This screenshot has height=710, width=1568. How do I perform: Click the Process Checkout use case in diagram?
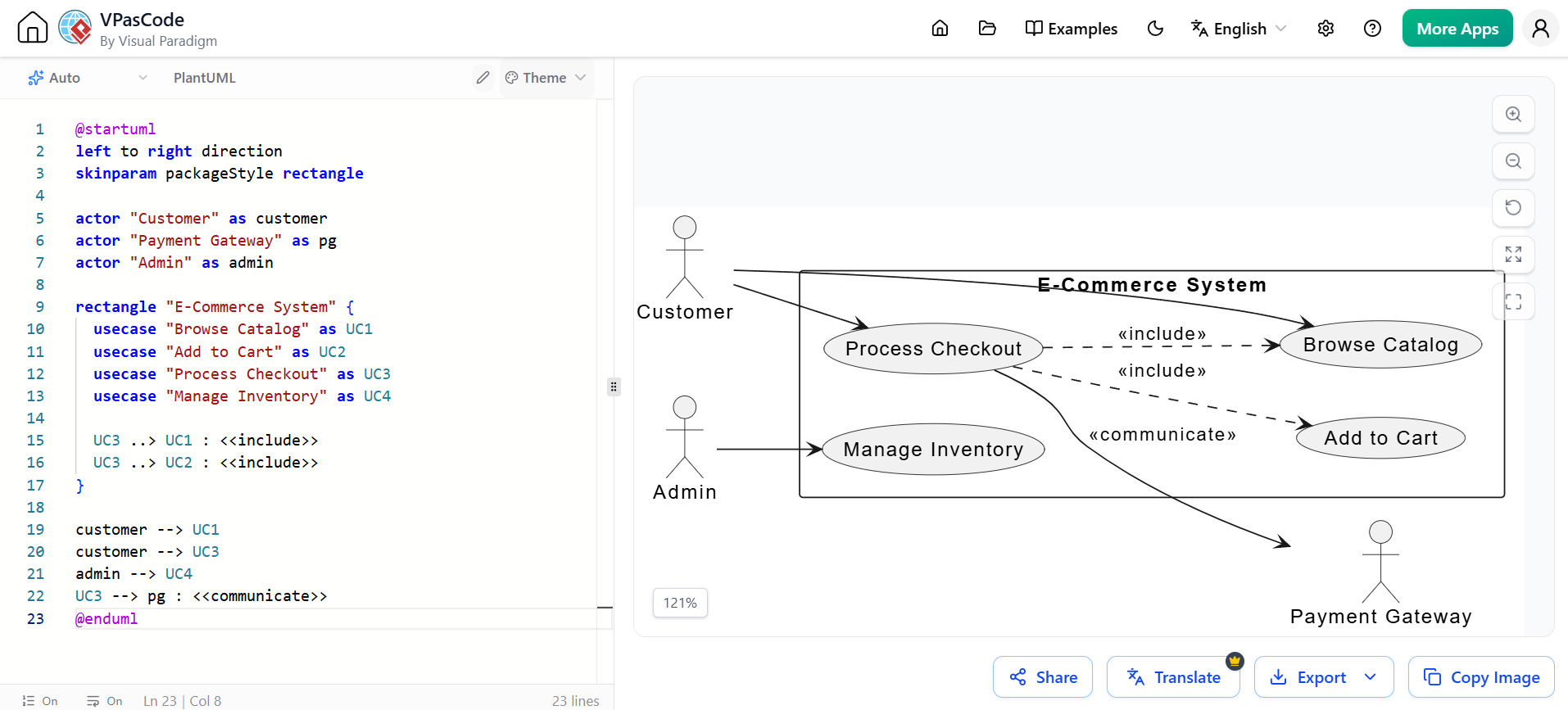(933, 349)
